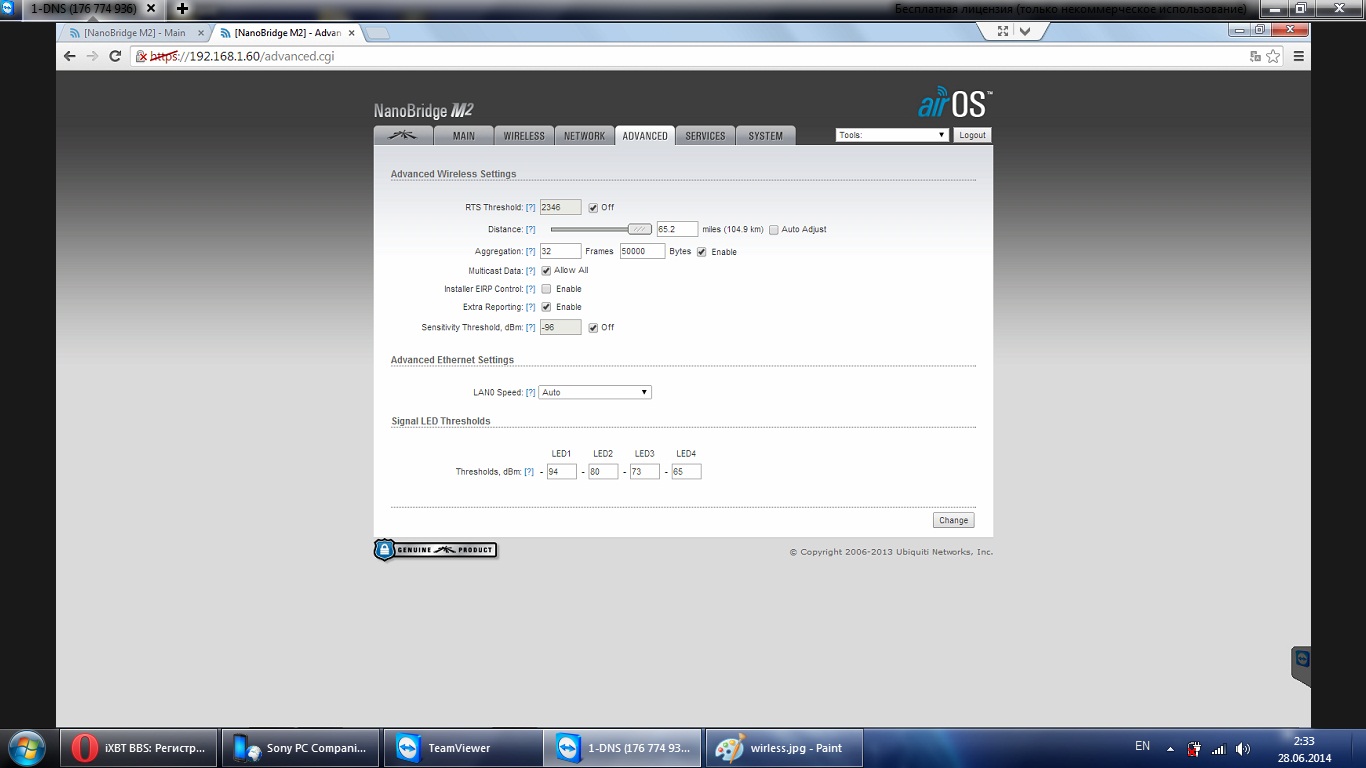Click the Distance slider handle
Screen dimensions: 1366x768
(x=640, y=229)
